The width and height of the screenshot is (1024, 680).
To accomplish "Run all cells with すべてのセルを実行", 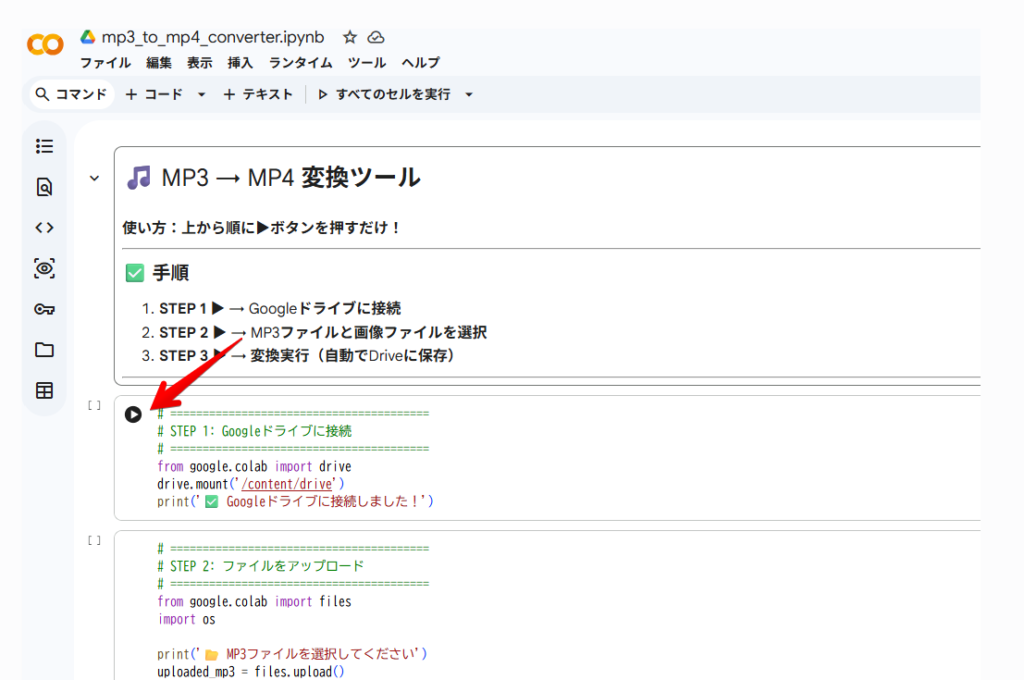I will click(384, 94).
